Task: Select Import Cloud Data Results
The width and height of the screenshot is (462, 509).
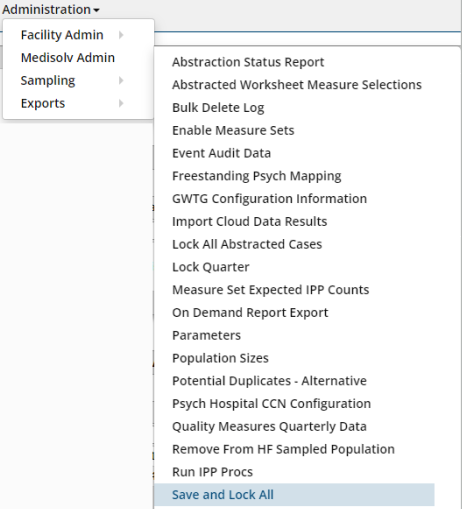Action: [x=249, y=221]
